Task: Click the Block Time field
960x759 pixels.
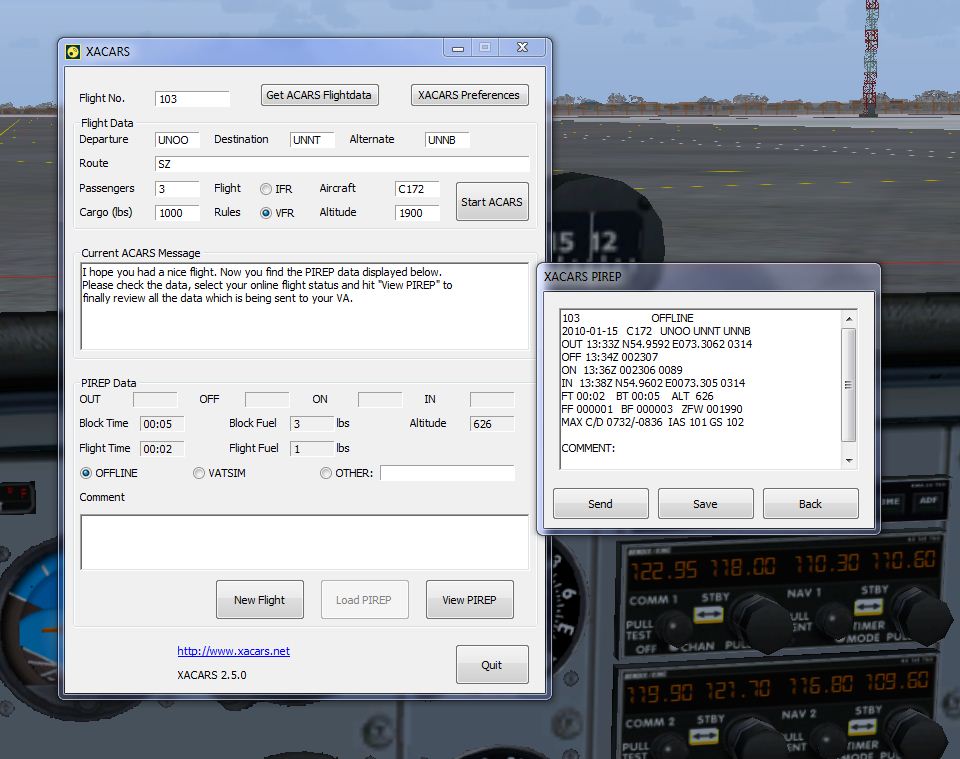Action: pos(162,424)
